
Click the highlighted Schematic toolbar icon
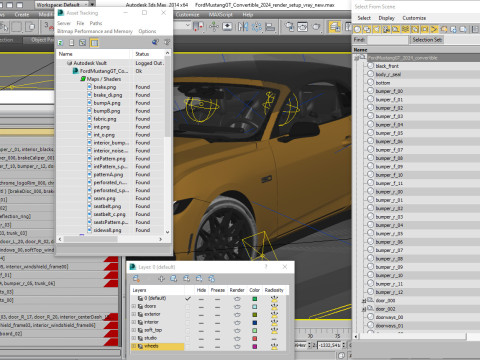(335, 27)
